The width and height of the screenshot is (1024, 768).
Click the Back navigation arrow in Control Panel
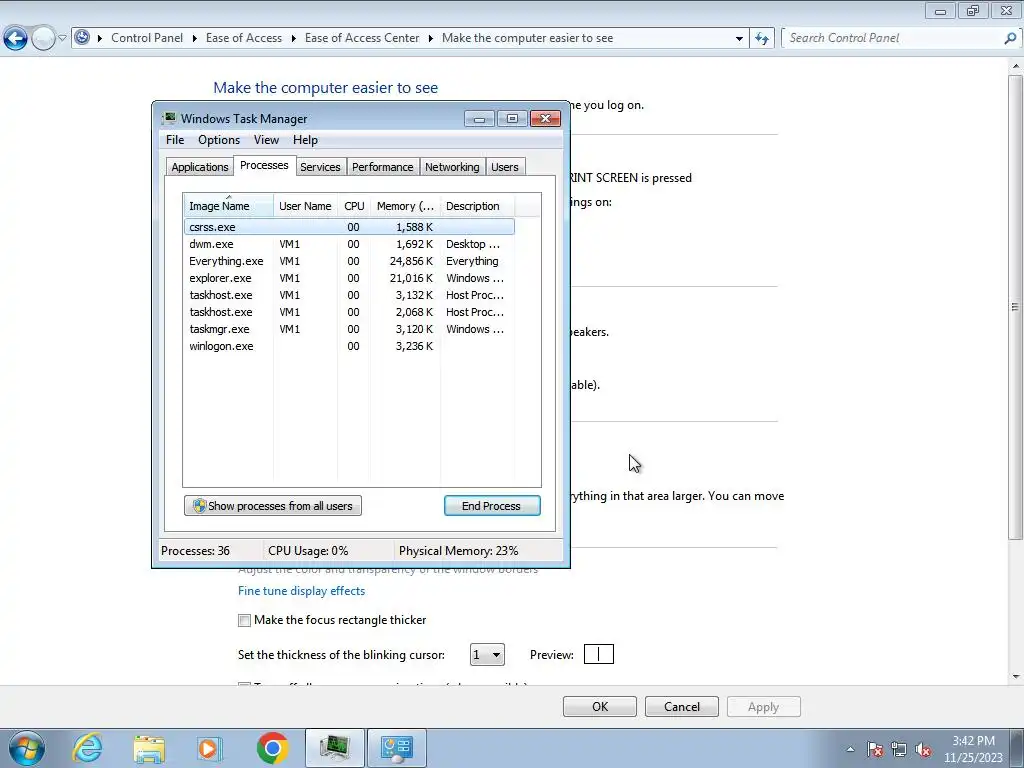16,39
